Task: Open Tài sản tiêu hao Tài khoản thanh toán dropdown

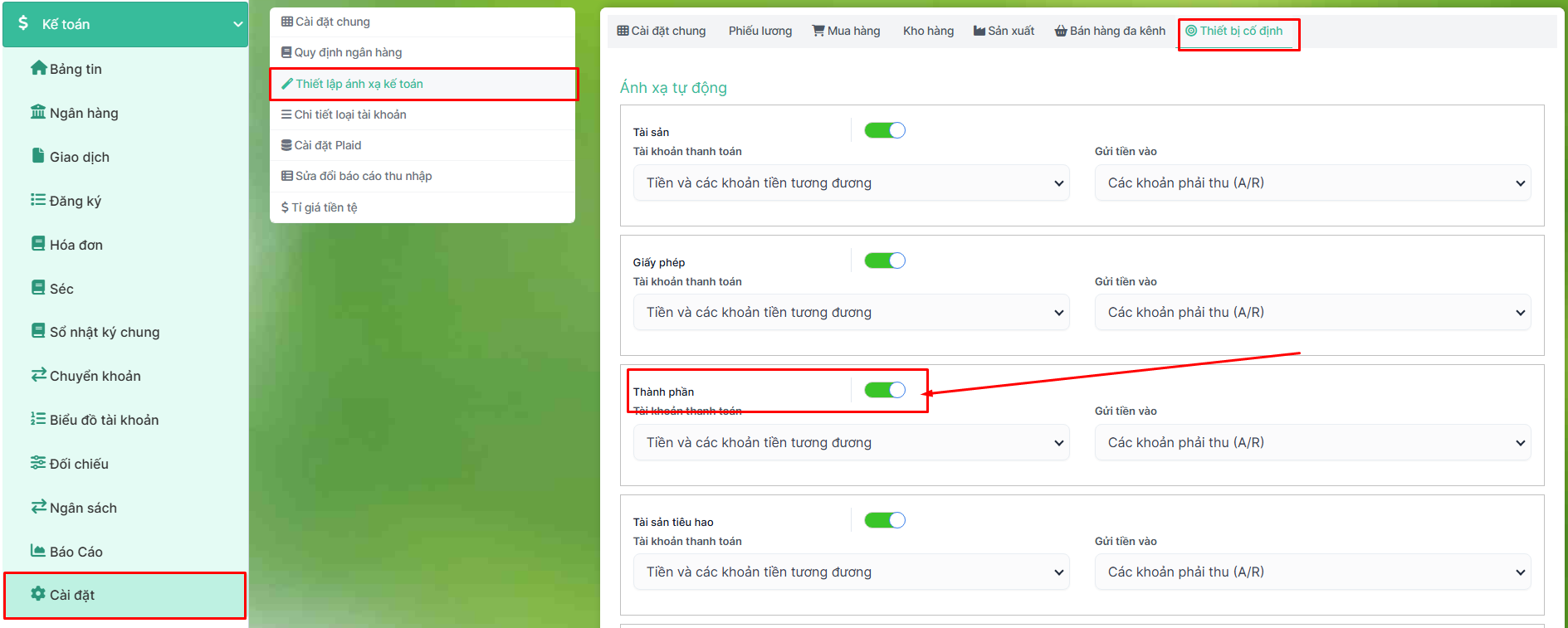Action: click(x=851, y=572)
